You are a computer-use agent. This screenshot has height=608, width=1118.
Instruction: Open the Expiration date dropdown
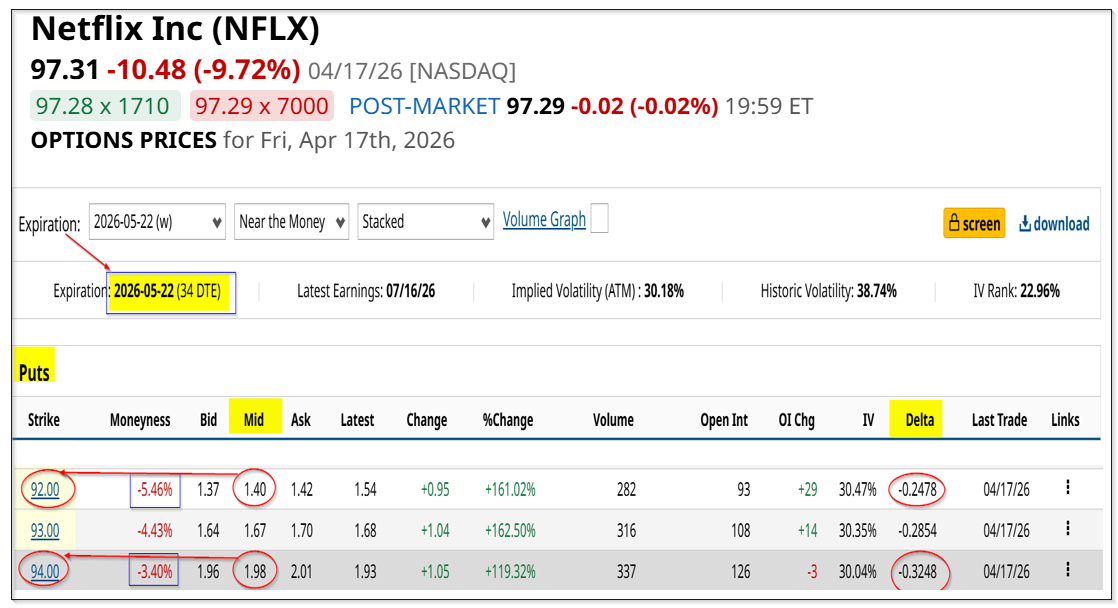point(156,222)
